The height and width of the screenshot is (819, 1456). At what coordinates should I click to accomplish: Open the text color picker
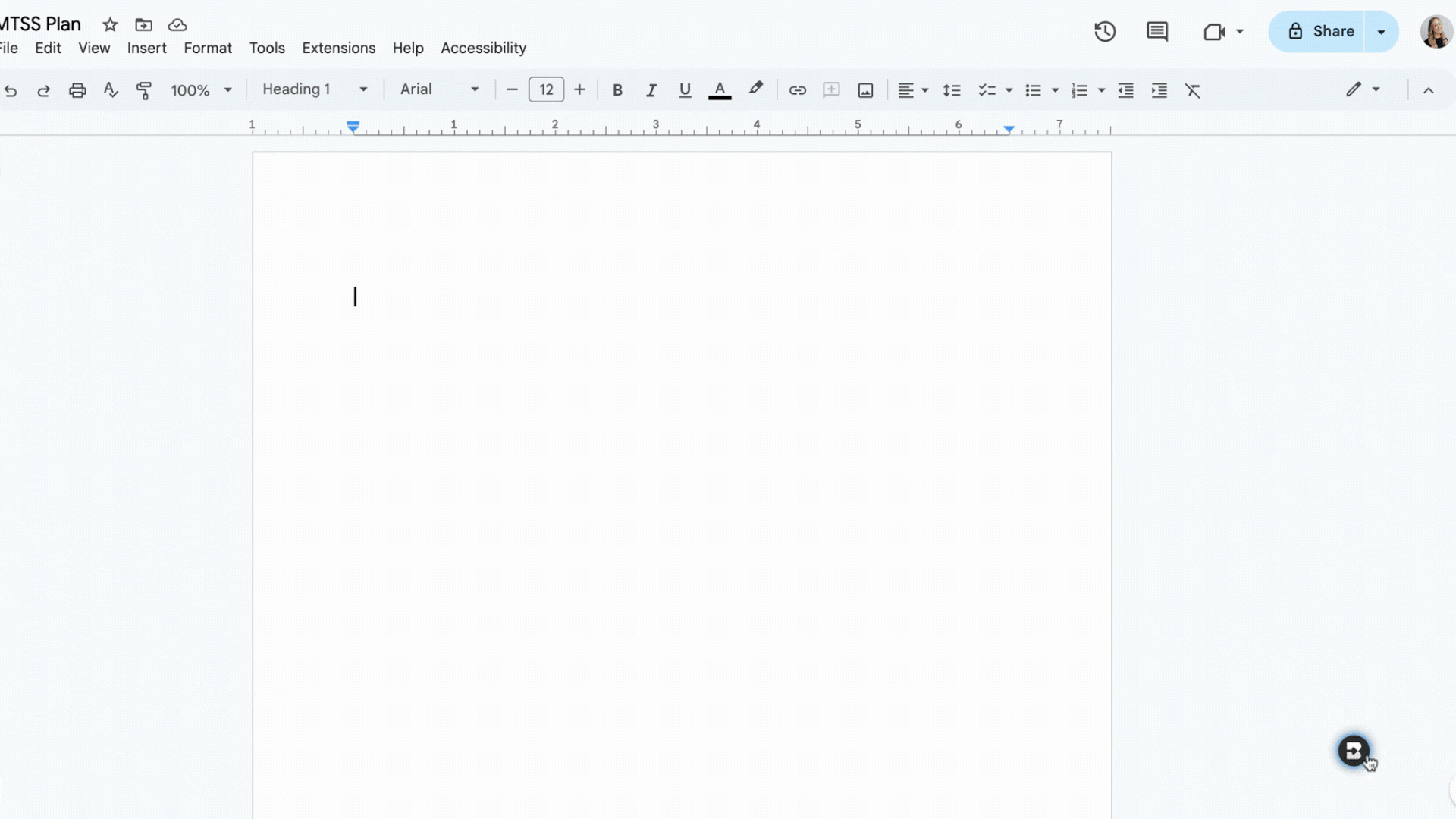720,90
